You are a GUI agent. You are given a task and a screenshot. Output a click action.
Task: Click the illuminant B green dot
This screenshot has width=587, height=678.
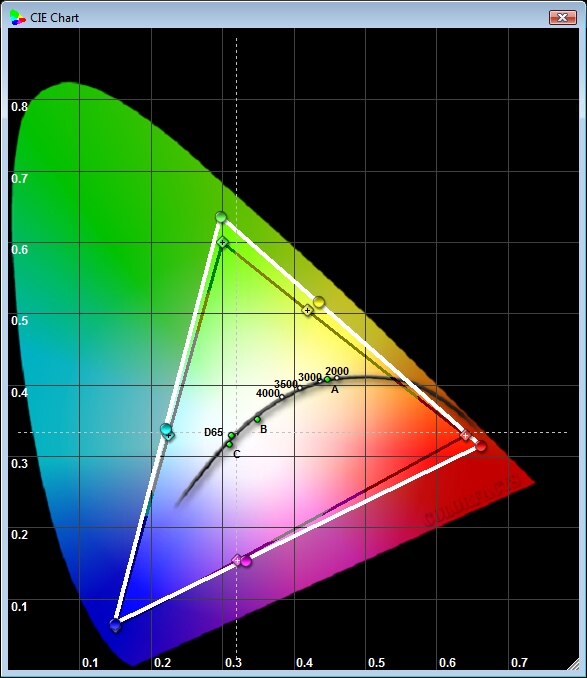coord(257,419)
